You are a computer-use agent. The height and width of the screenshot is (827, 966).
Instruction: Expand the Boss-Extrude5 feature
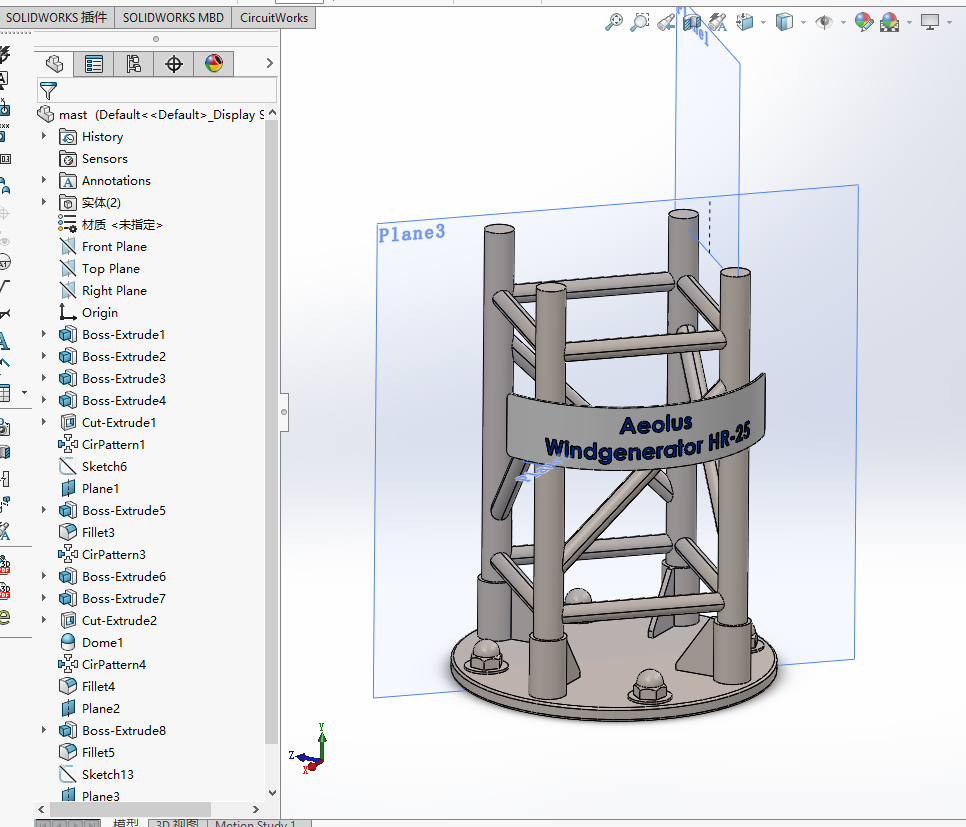(x=44, y=510)
